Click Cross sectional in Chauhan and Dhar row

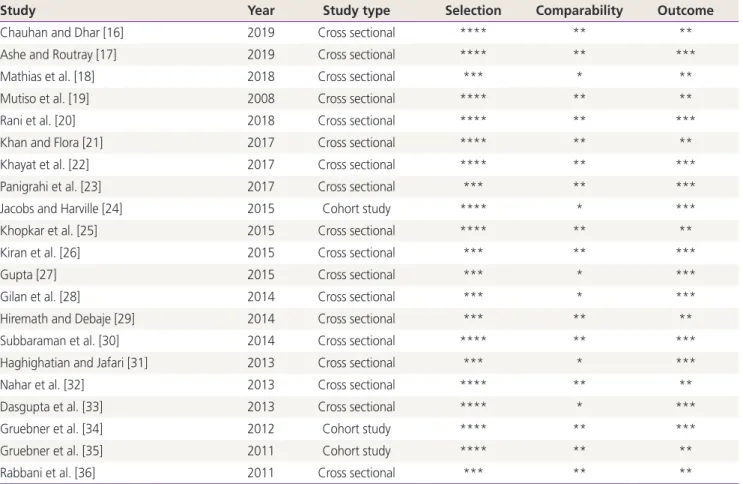tap(356, 32)
